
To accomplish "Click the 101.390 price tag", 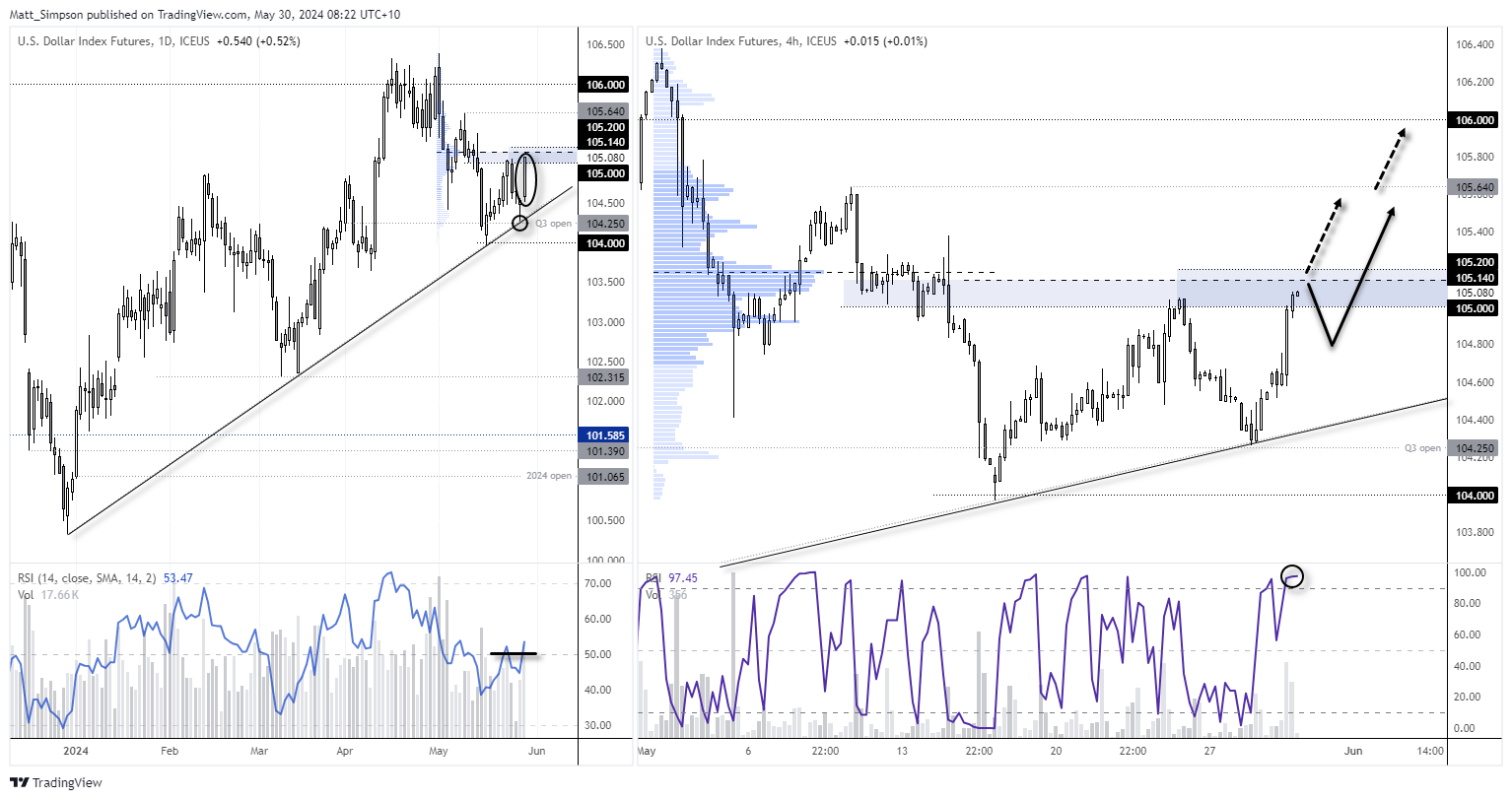I will 605,451.
